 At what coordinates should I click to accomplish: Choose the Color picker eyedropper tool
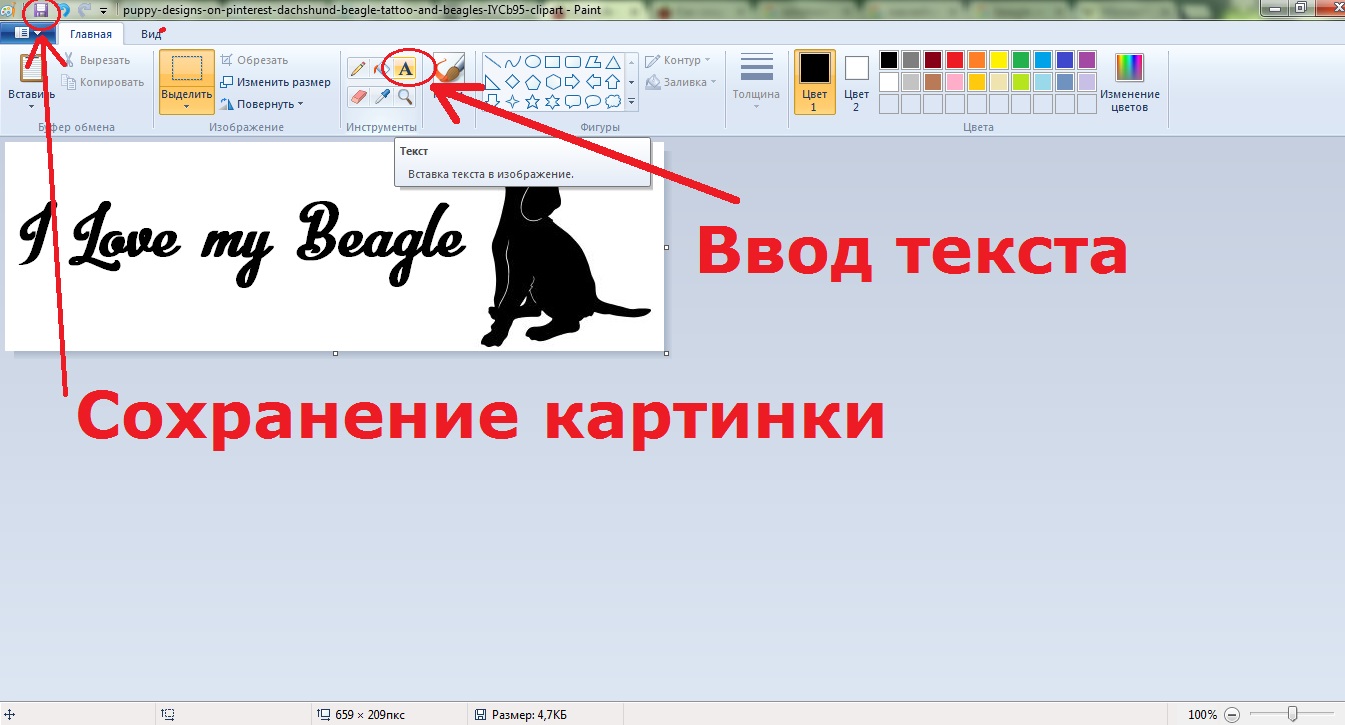tap(381, 97)
